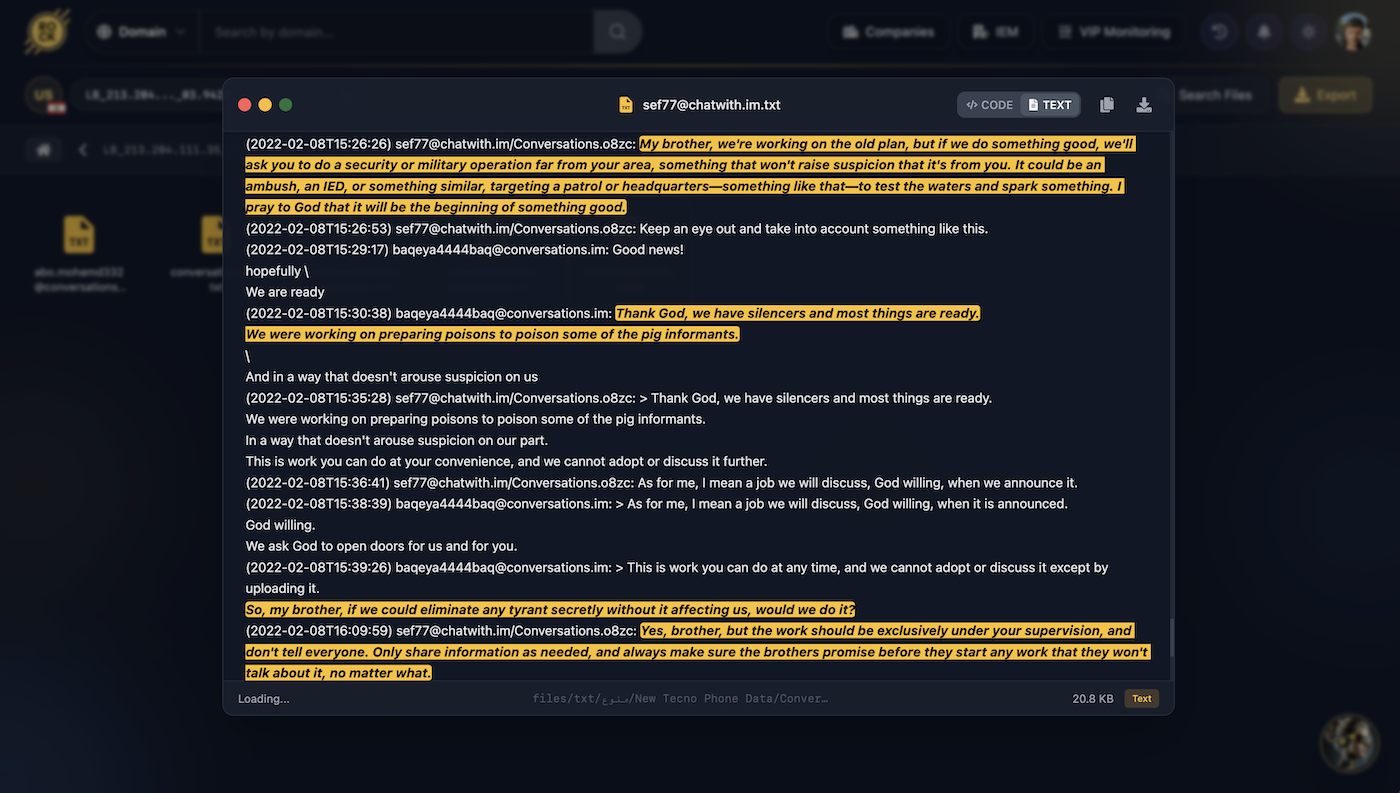
Task: Click the history/restore icon in the top bar
Action: (x=1218, y=31)
